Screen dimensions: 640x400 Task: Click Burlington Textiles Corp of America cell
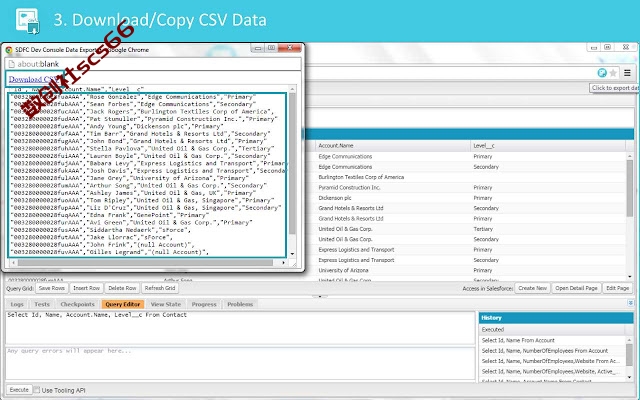pos(392,177)
